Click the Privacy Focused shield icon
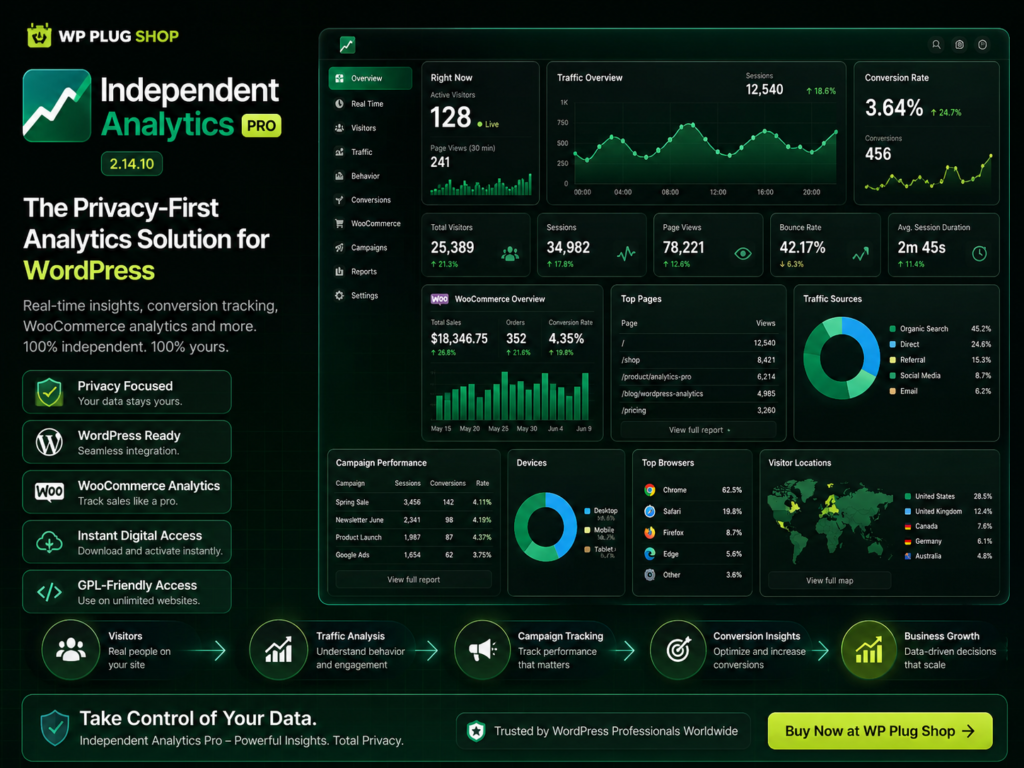Image resolution: width=1024 pixels, height=768 pixels. [50, 392]
